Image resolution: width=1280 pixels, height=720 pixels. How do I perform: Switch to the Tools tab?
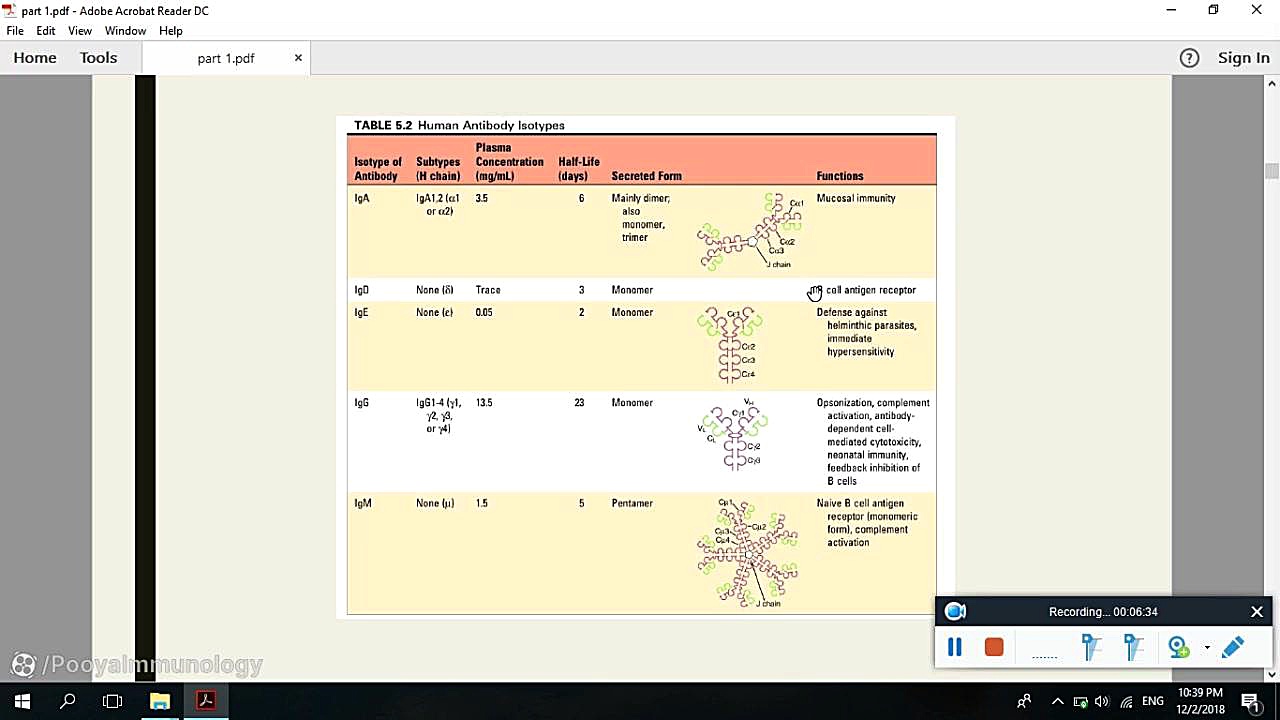click(98, 58)
